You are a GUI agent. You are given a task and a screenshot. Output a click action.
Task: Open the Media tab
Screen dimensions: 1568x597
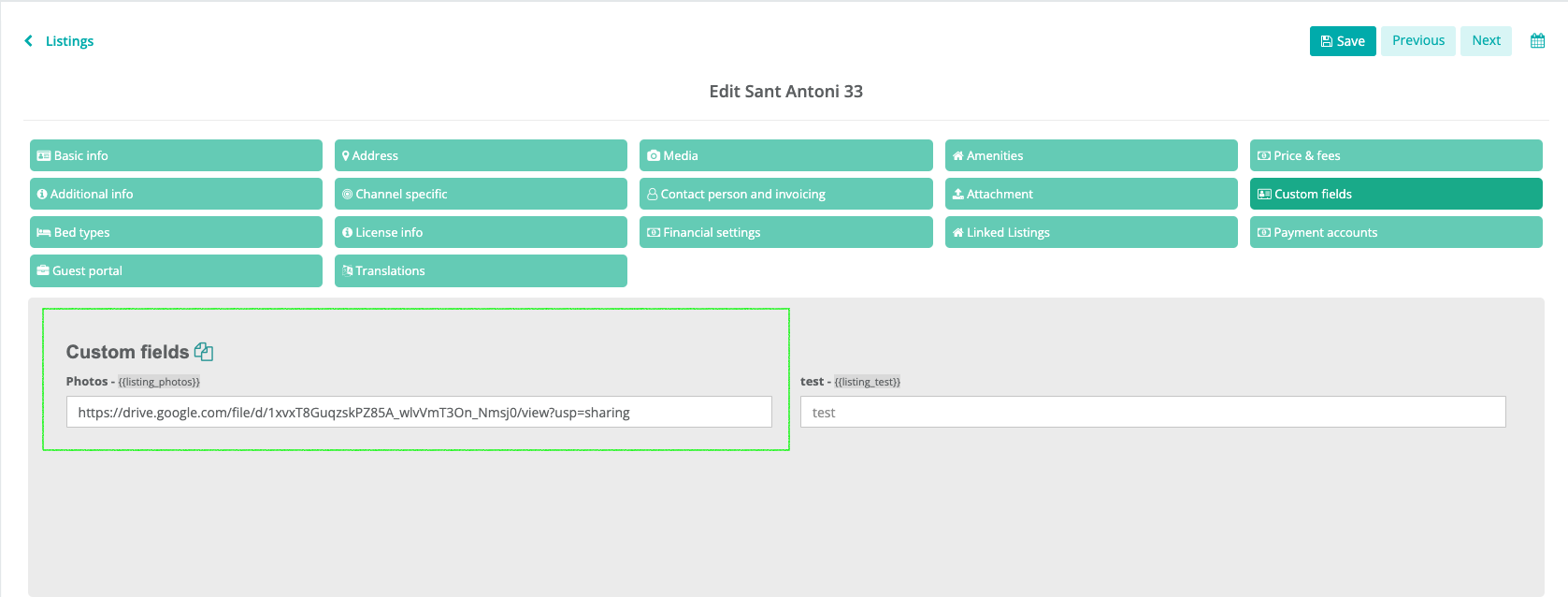pyautogui.click(x=785, y=155)
